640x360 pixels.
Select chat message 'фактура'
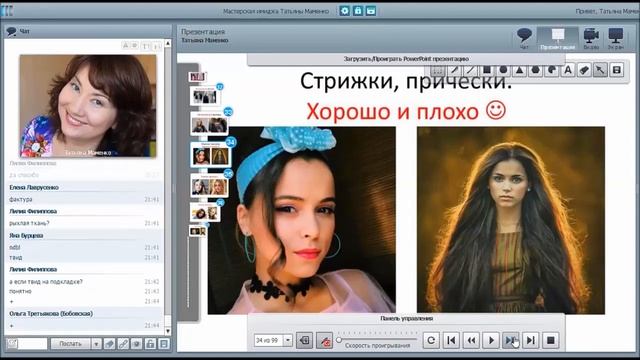click(20, 200)
